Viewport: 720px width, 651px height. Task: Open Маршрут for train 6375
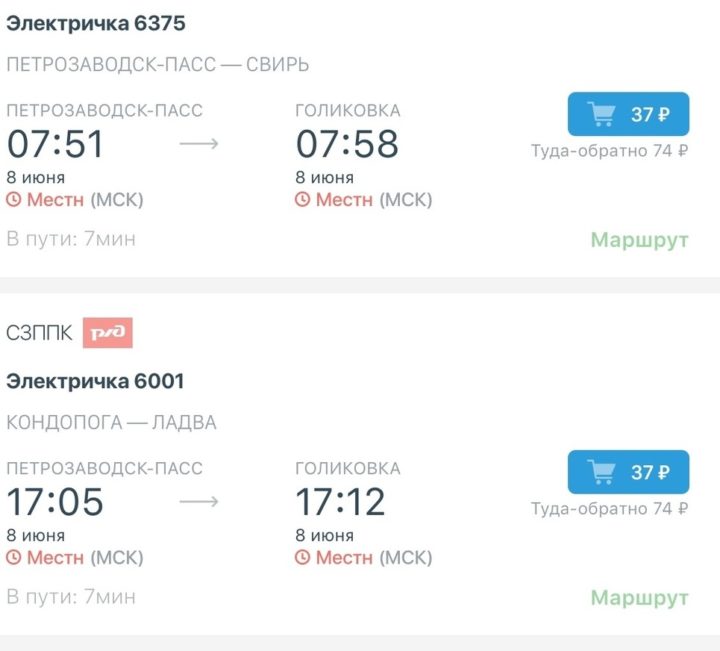pyautogui.click(x=640, y=240)
